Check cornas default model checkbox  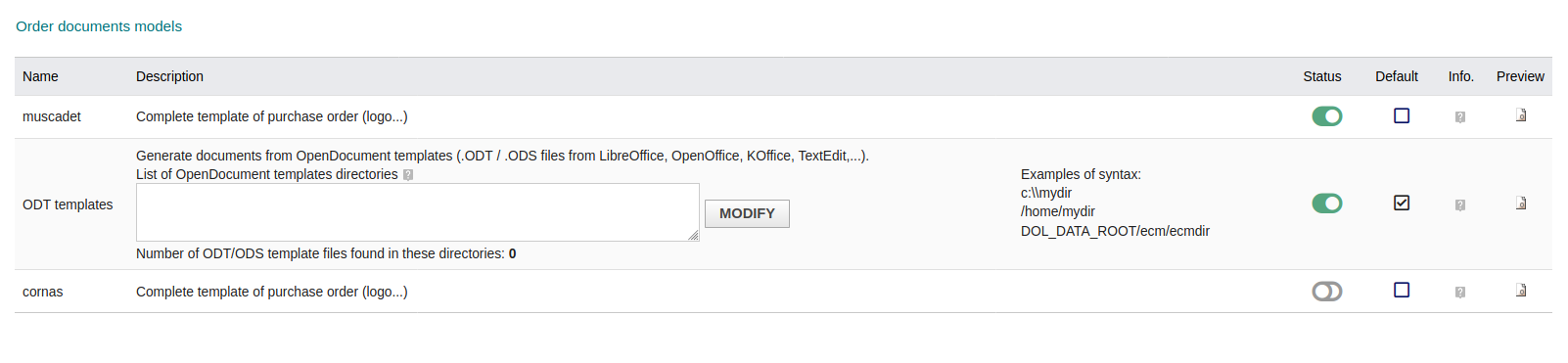[x=1402, y=290]
